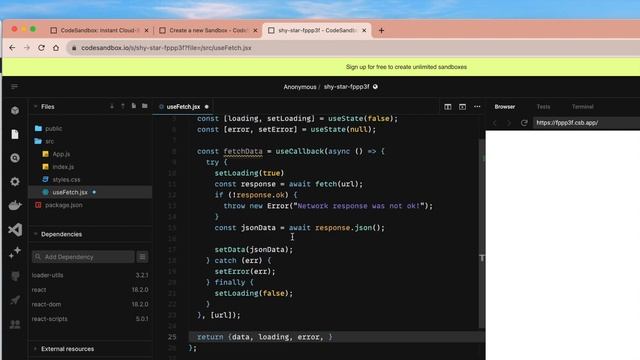This screenshot has height=360, width=640.
Task: Go to Chrome home page
Action: click(x=56, y=48)
